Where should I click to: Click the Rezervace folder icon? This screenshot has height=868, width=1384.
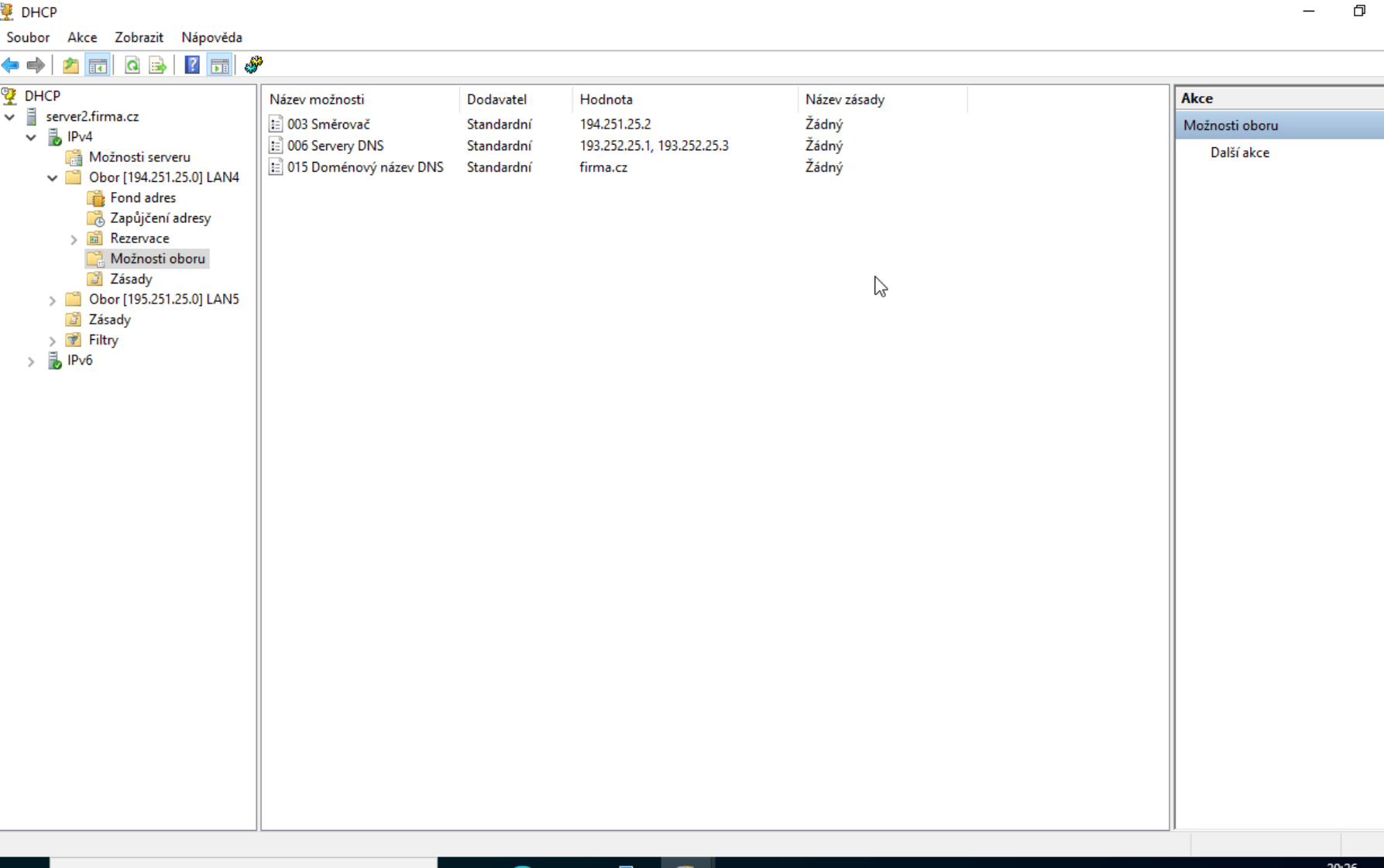click(x=95, y=238)
